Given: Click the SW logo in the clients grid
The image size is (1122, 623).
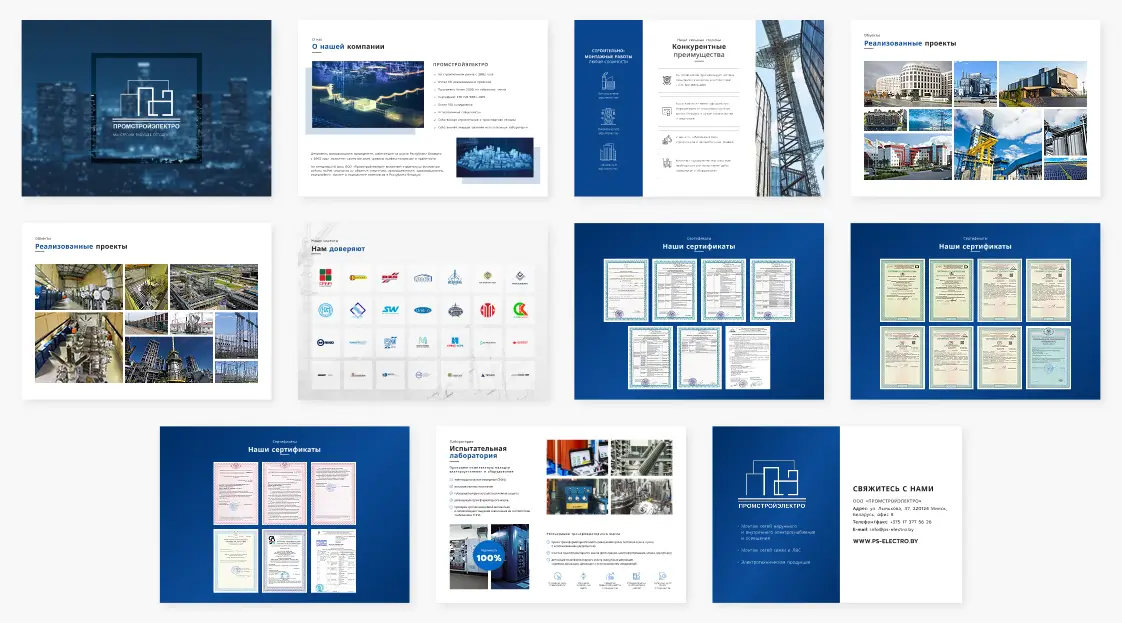Looking at the screenshot, I should point(390,310).
